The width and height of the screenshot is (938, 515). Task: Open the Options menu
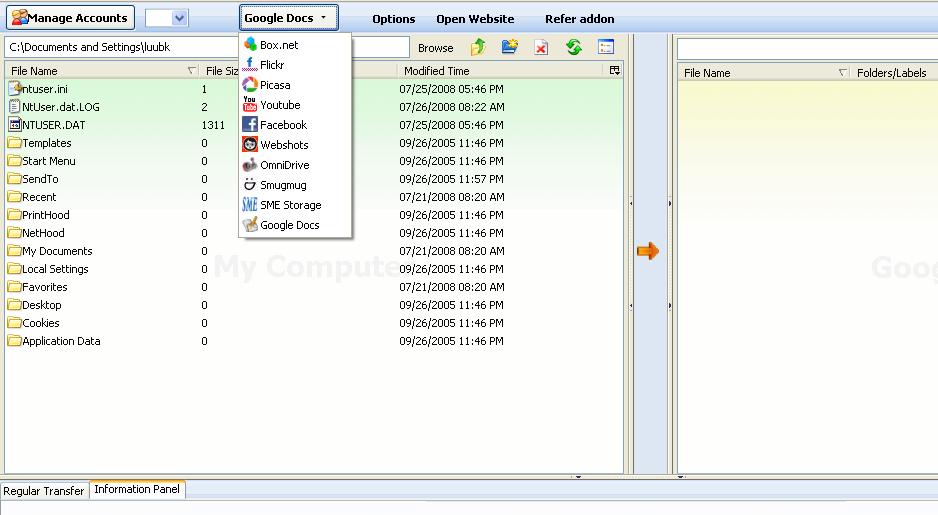pyautogui.click(x=394, y=19)
